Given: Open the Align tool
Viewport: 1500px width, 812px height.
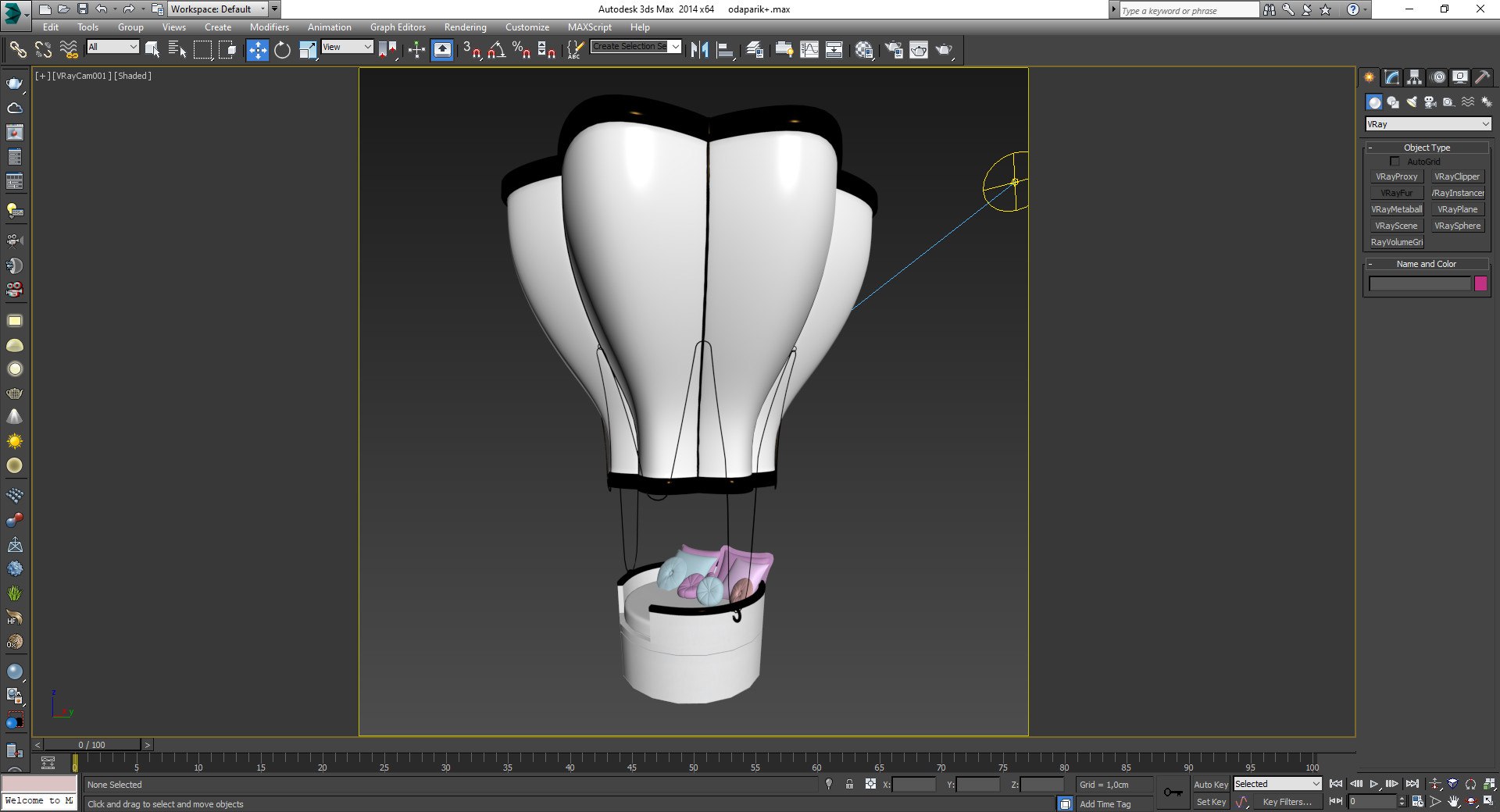Looking at the screenshot, I should tap(726, 50).
